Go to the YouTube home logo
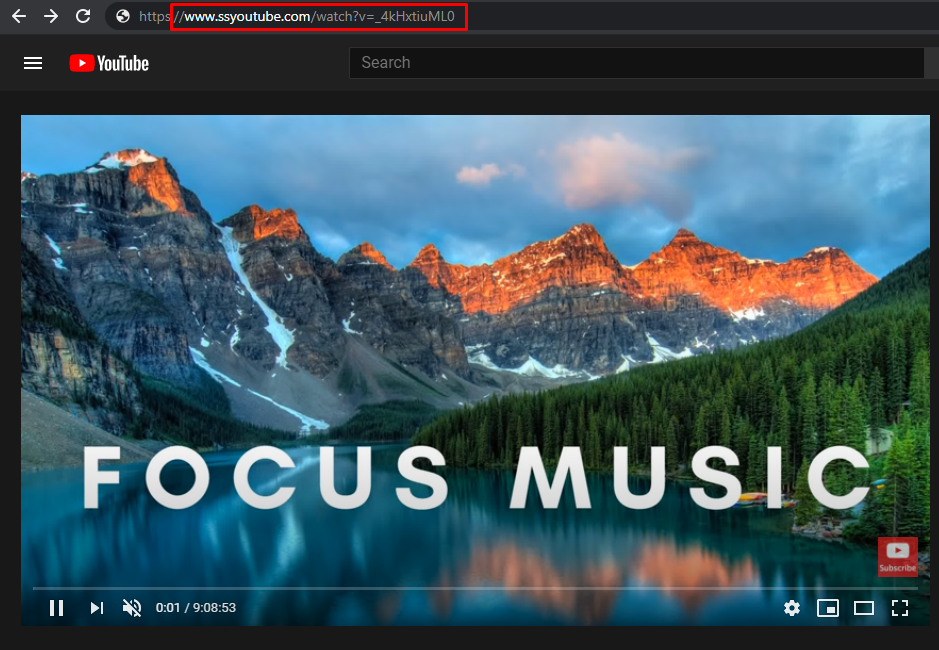The width and height of the screenshot is (939, 650). click(109, 63)
